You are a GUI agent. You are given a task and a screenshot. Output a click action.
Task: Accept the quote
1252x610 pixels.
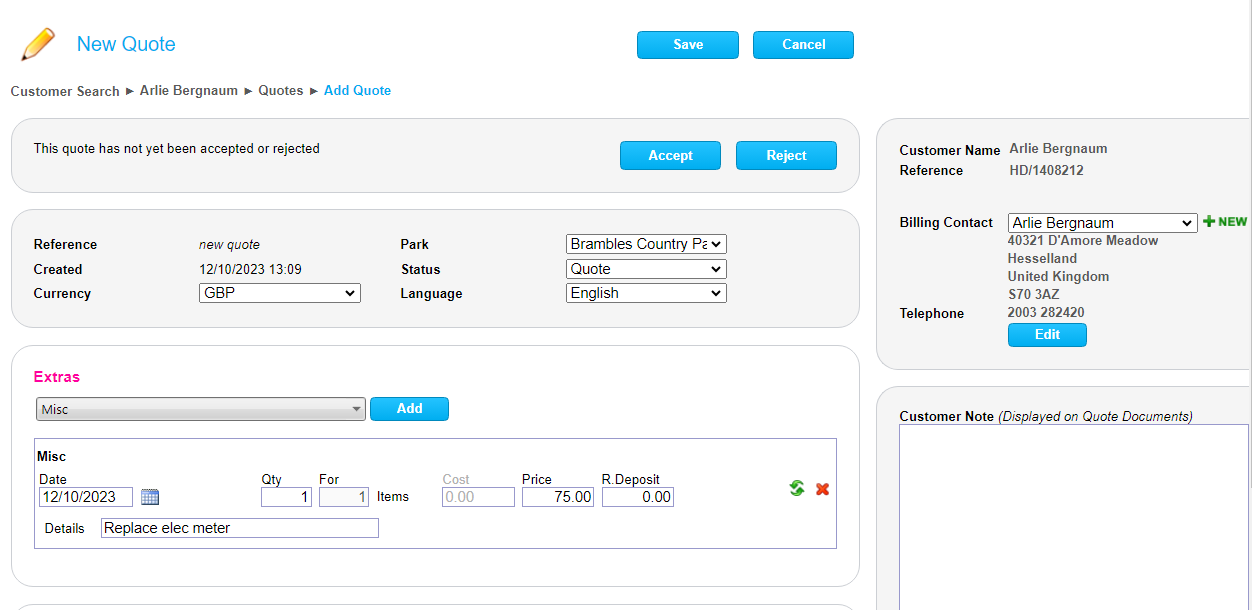670,156
